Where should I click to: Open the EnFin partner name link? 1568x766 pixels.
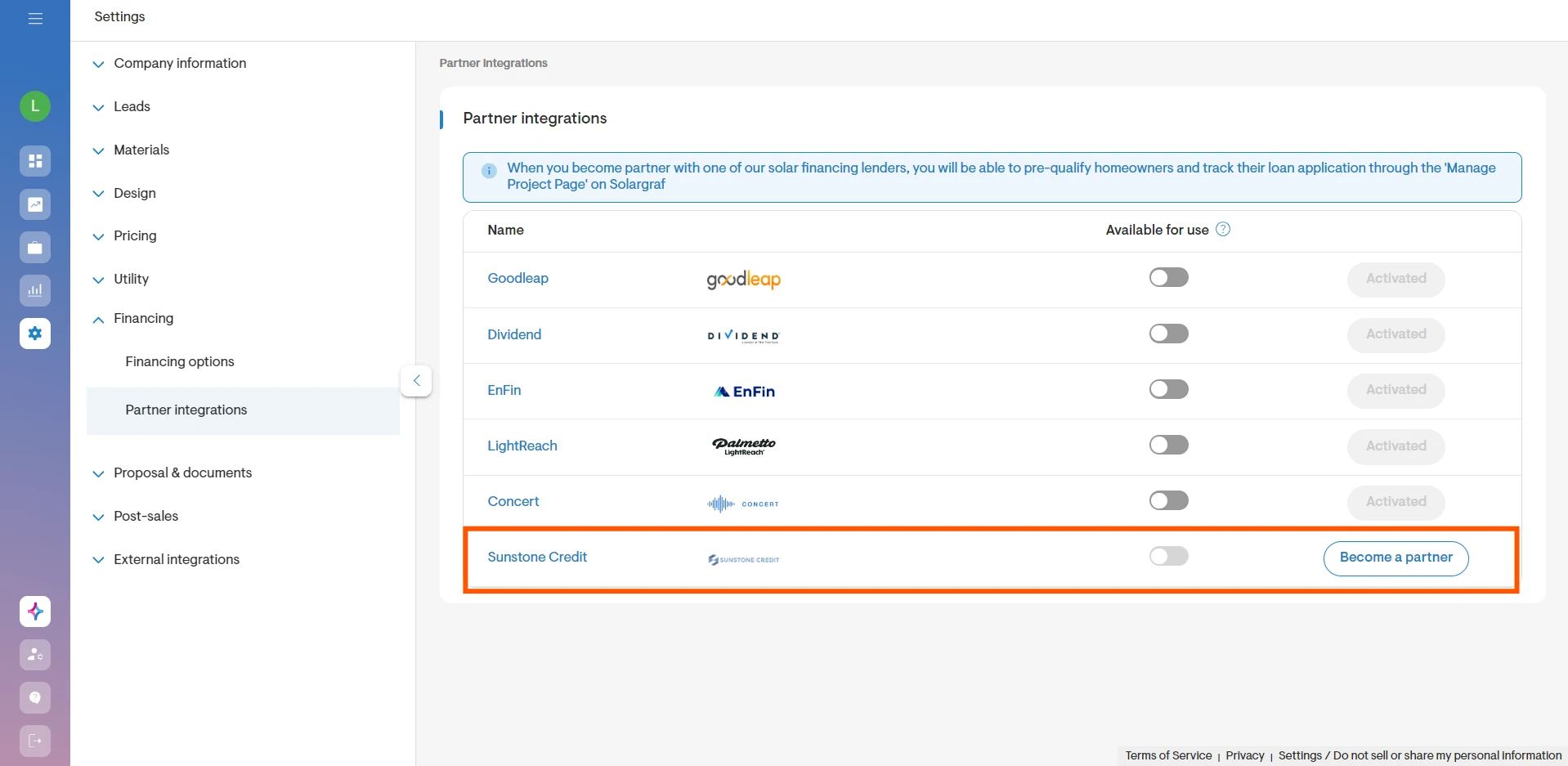point(504,390)
